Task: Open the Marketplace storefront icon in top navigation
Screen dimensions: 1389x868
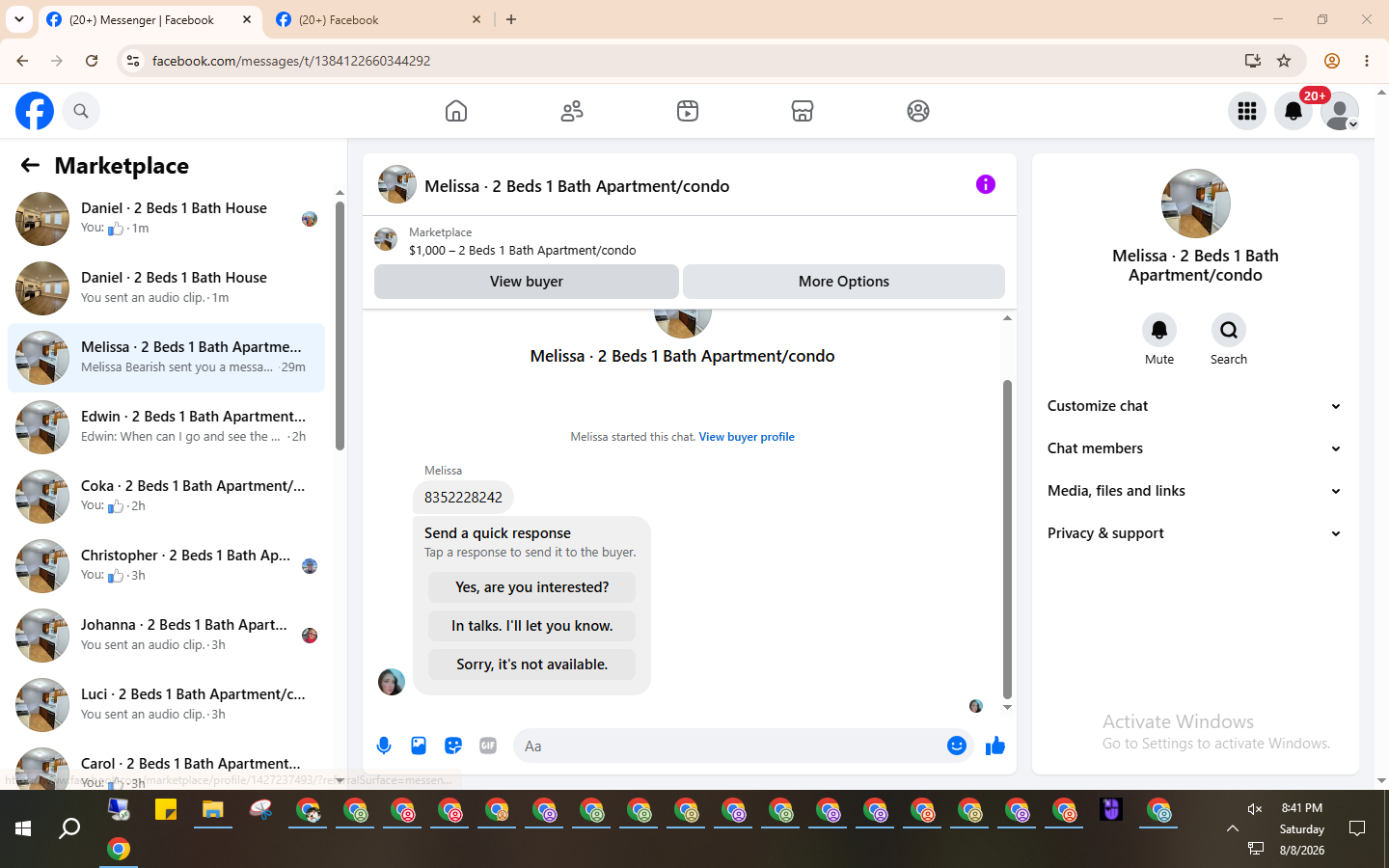Action: point(803,111)
